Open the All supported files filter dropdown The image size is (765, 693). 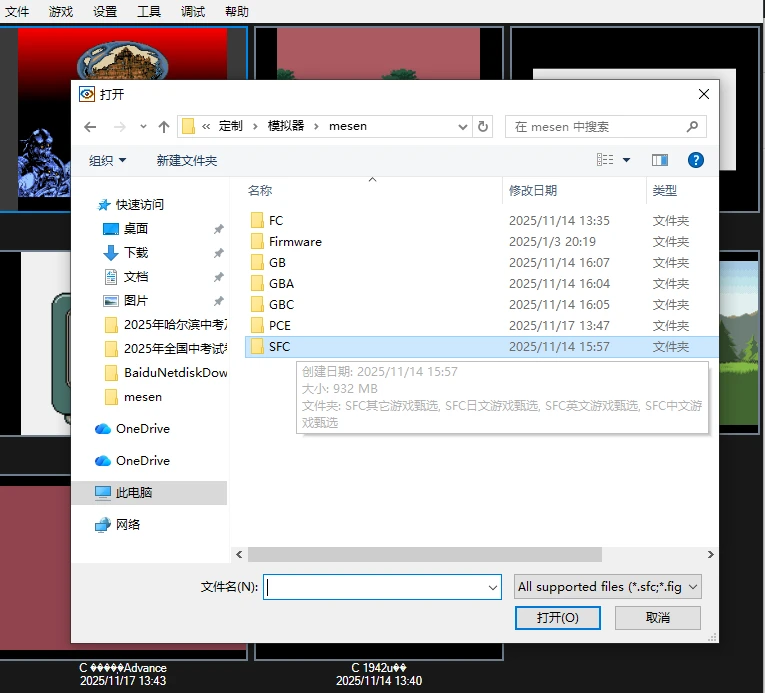607,587
